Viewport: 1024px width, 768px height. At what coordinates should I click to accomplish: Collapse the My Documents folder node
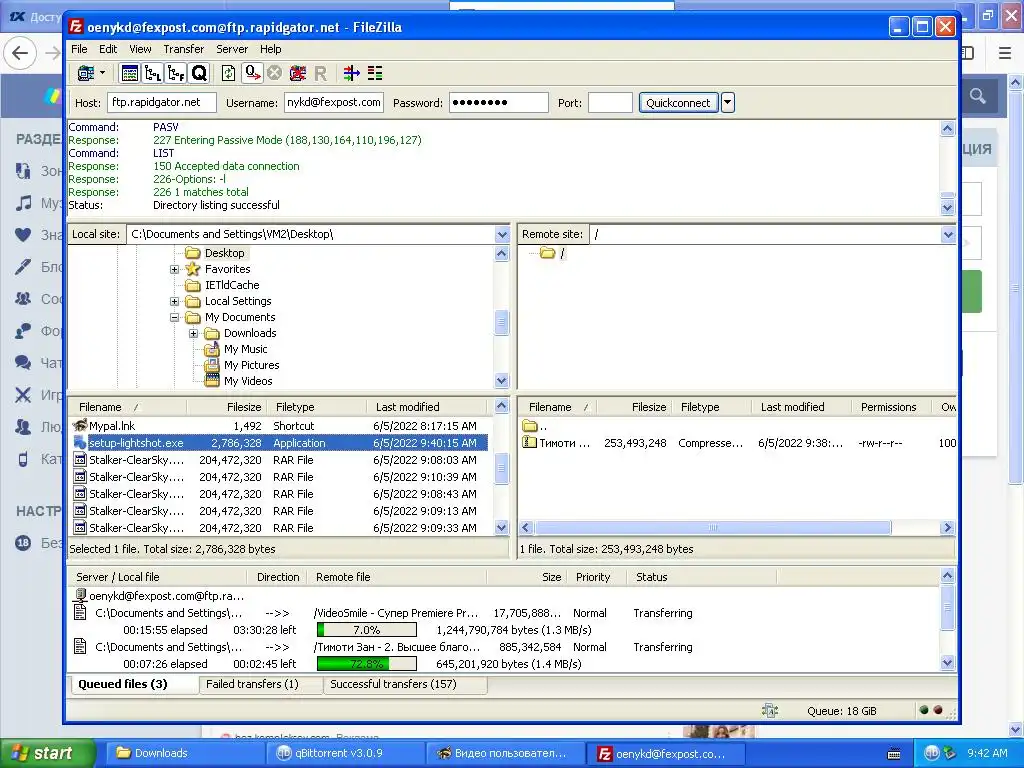(174, 317)
